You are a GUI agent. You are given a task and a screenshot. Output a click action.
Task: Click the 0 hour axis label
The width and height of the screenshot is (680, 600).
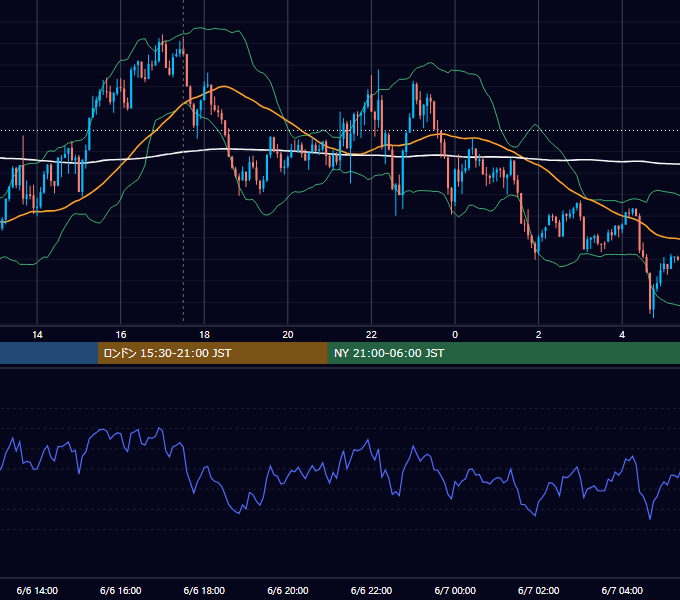(x=455, y=335)
